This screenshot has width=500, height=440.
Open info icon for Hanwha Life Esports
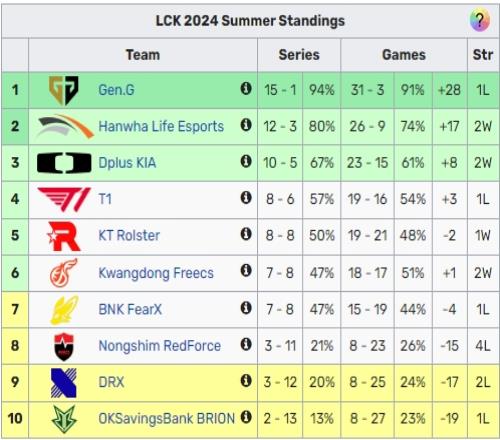pos(246,125)
